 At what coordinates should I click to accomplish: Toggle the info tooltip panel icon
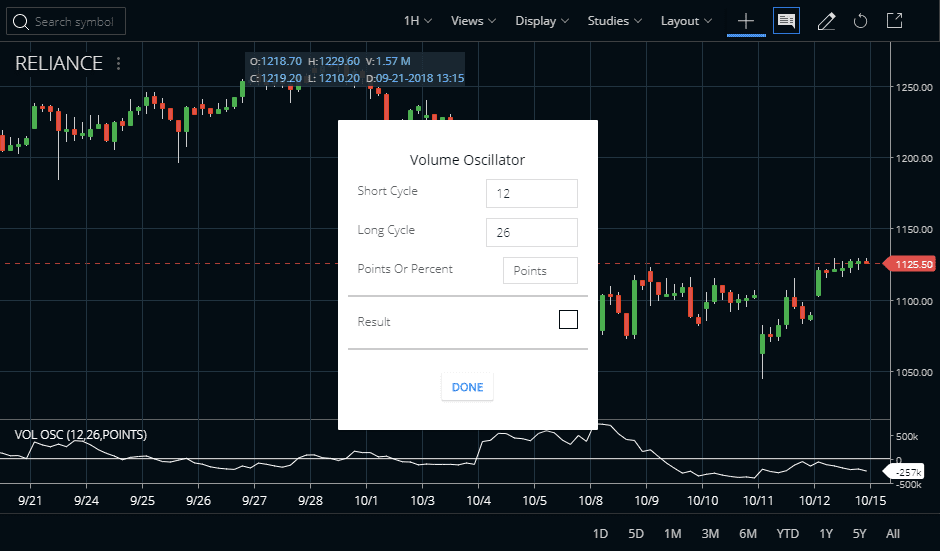click(x=786, y=21)
